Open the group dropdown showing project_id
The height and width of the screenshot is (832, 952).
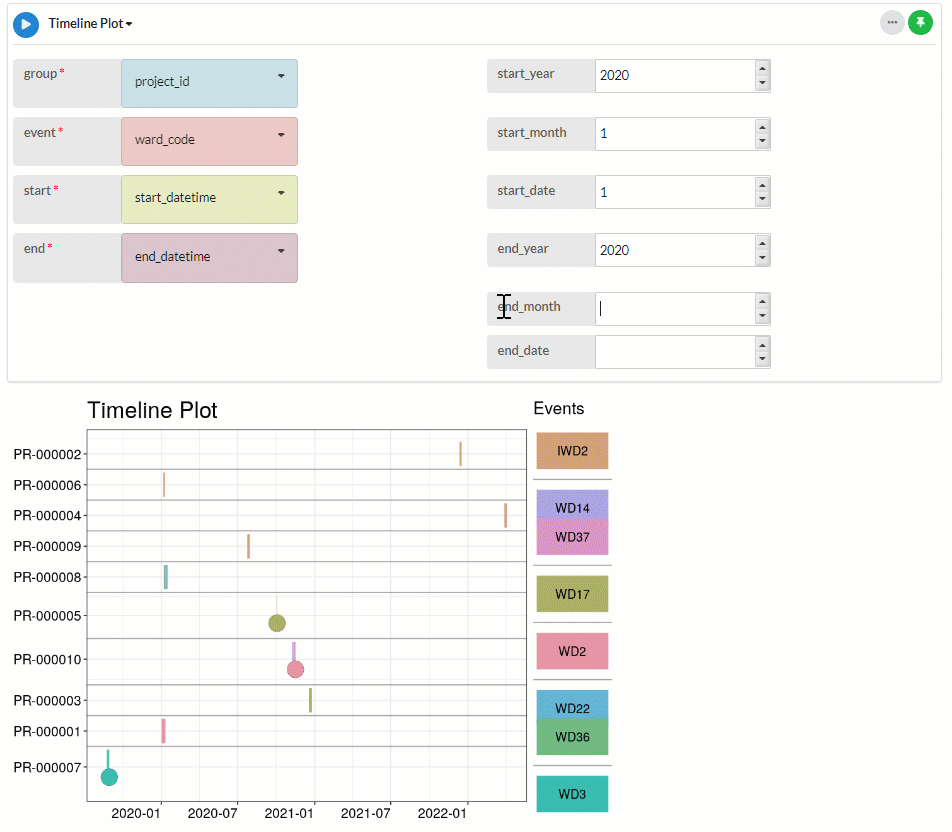tap(209, 83)
